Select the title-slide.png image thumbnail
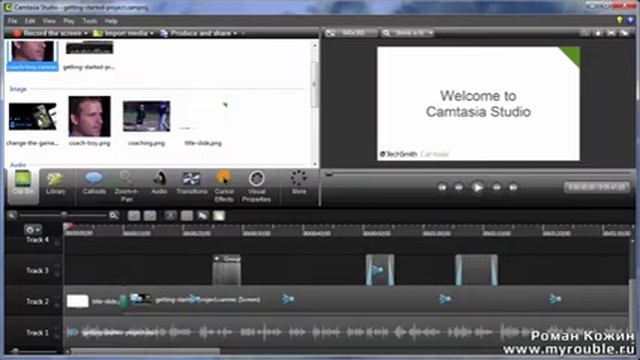This screenshot has width=640, height=360. (203, 122)
